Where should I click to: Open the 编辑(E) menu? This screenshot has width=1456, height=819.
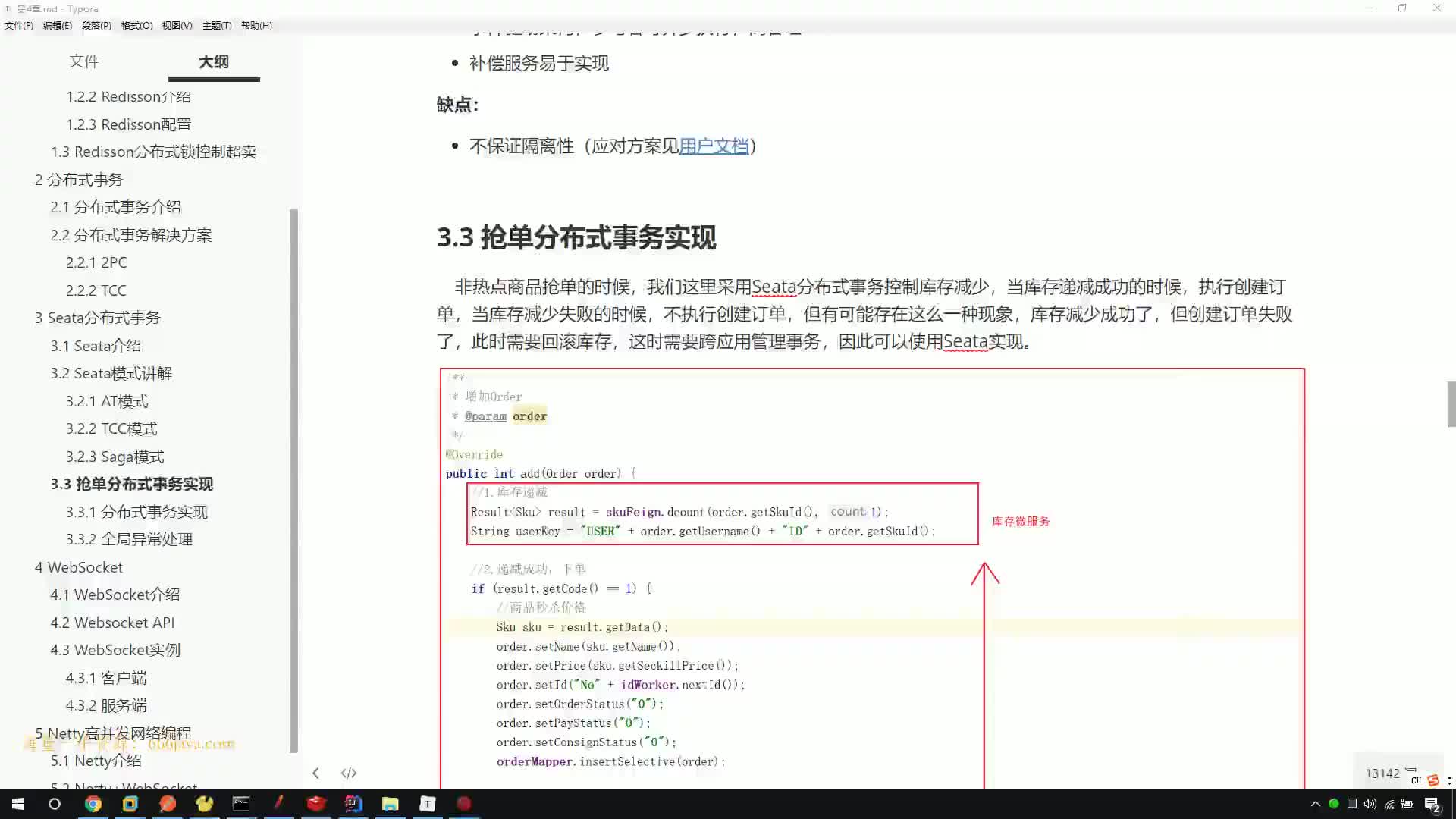[x=58, y=26]
